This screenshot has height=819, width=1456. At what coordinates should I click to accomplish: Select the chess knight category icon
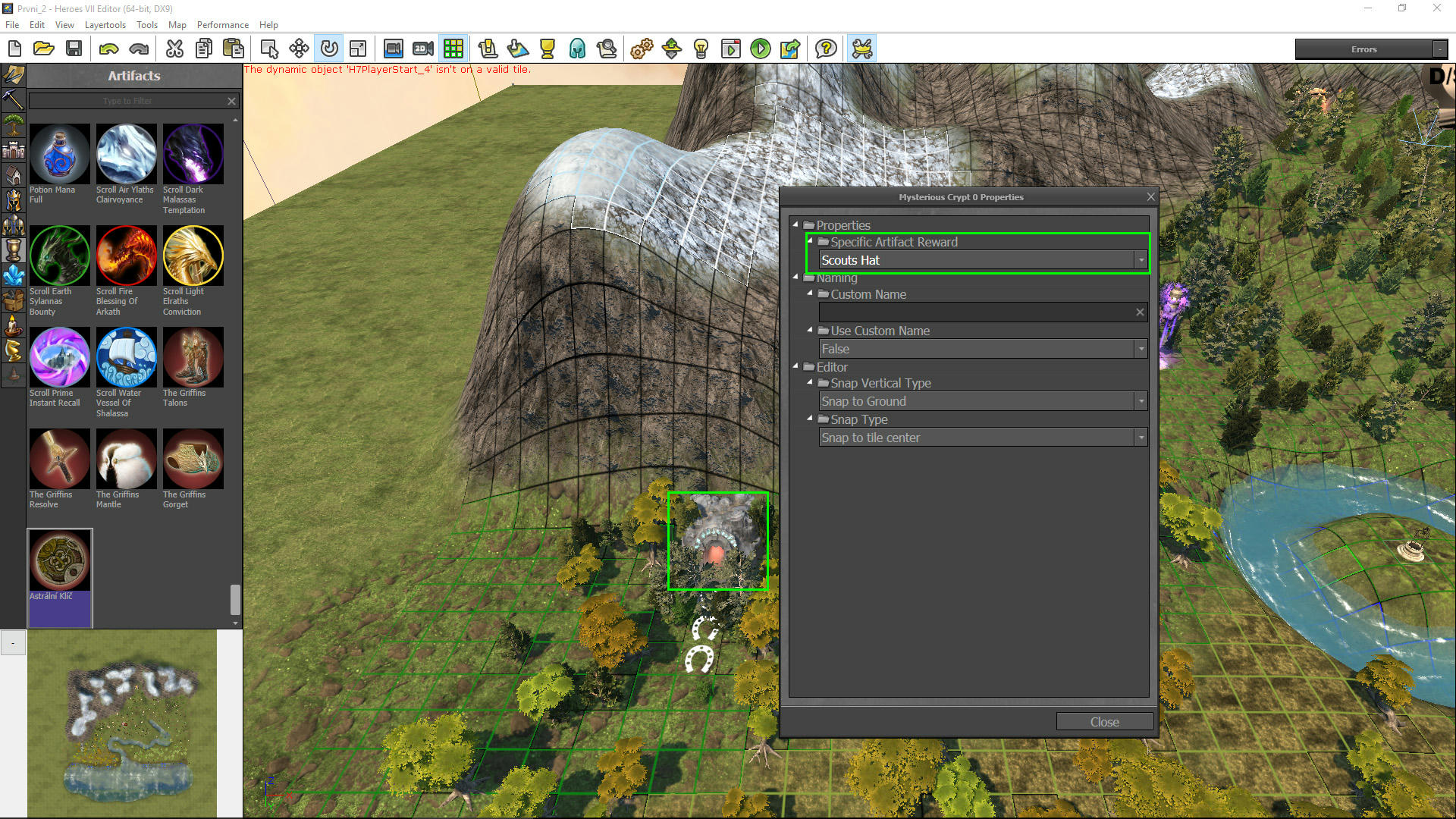click(x=14, y=350)
